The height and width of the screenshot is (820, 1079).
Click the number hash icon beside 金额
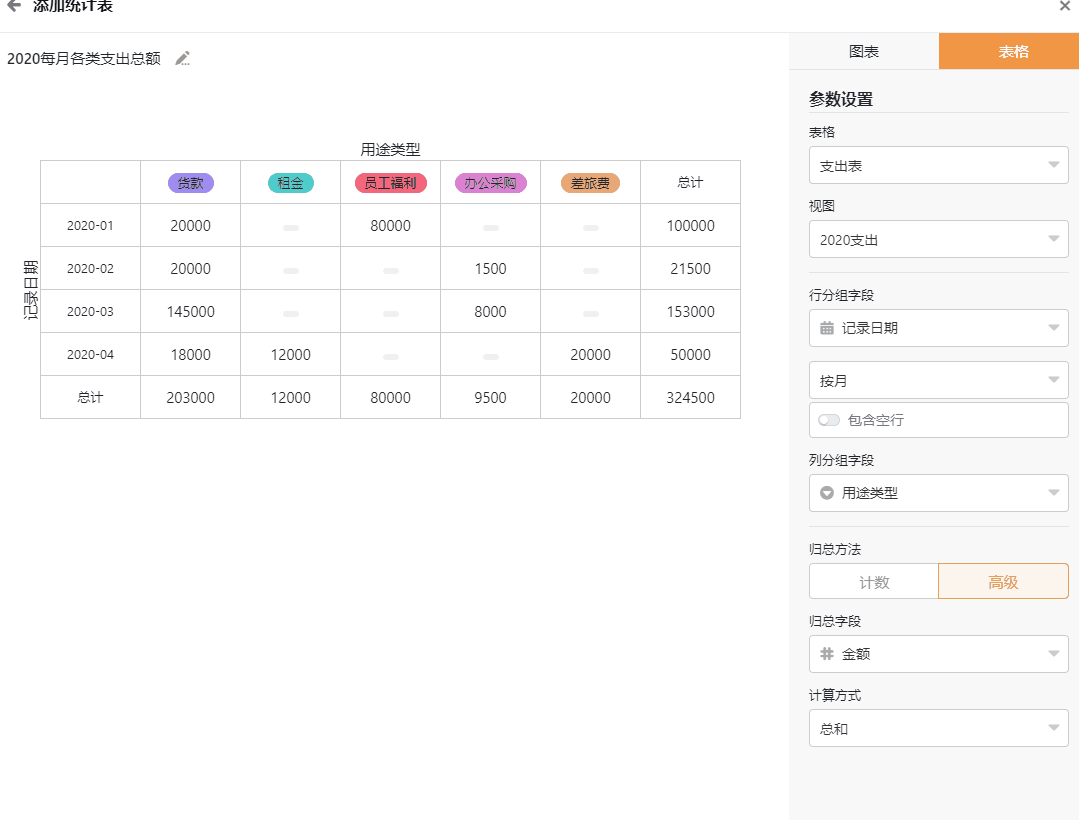click(827, 654)
